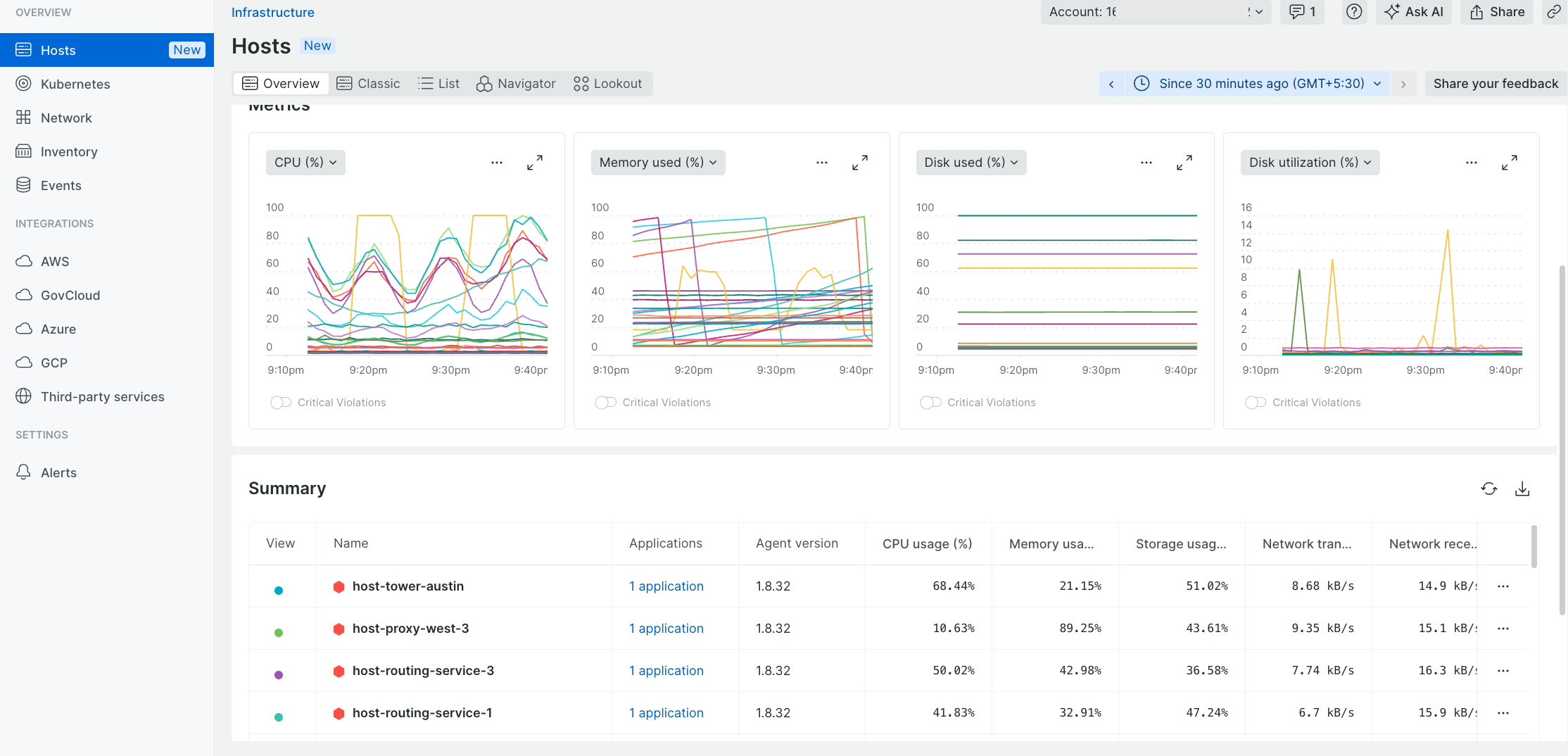Expand the CPU chart to fullscreen
1568x756 pixels.
pyautogui.click(x=535, y=163)
